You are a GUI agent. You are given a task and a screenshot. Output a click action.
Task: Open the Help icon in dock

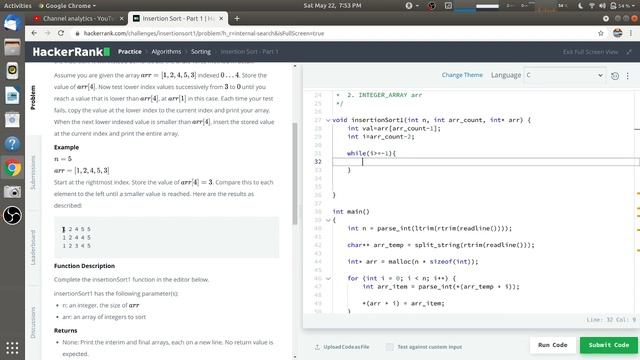(x=12, y=144)
